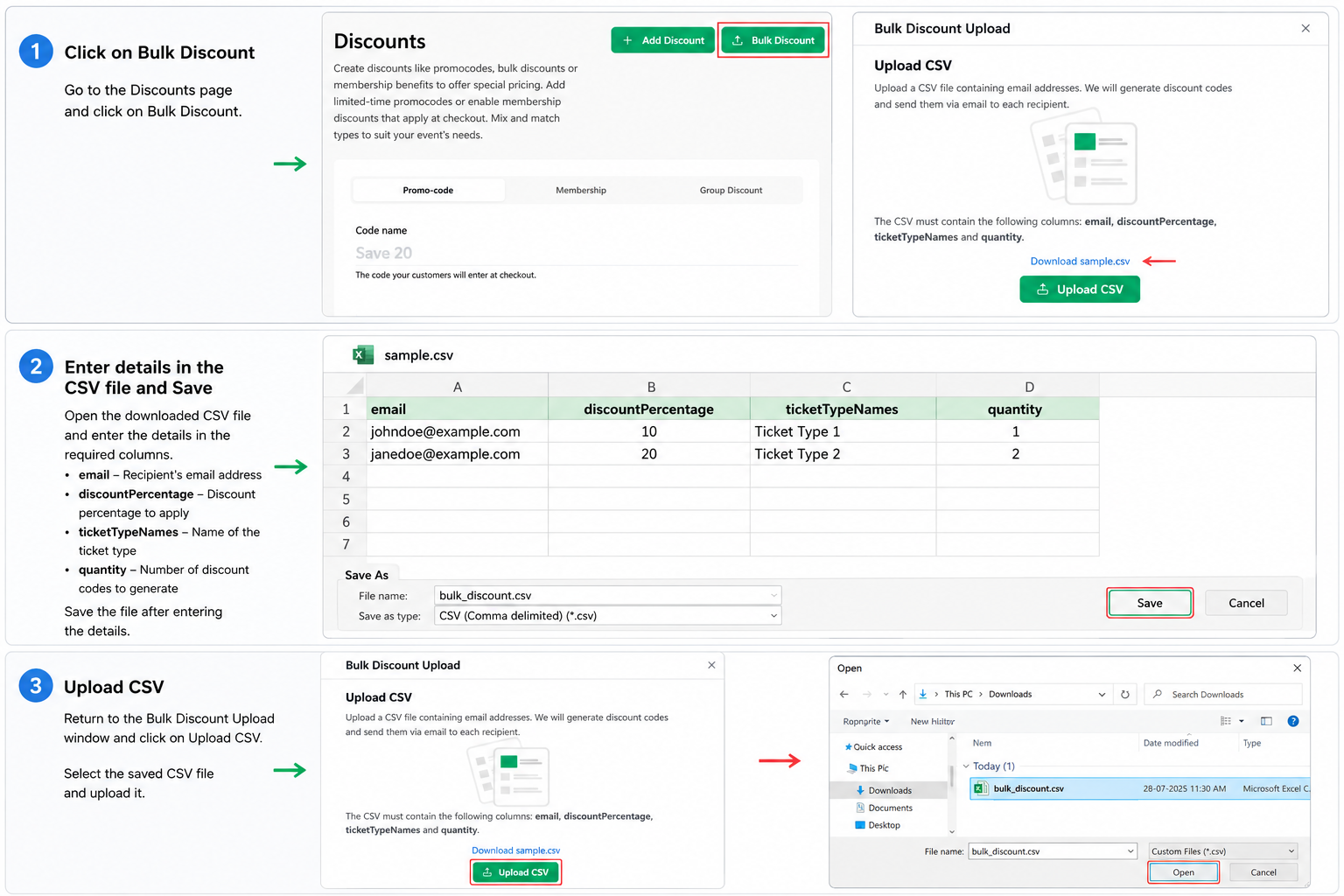The height and width of the screenshot is (896, 1344).
Task: Click the Refresh icon in Open dialog
Action: click(x=1125, y=694)
